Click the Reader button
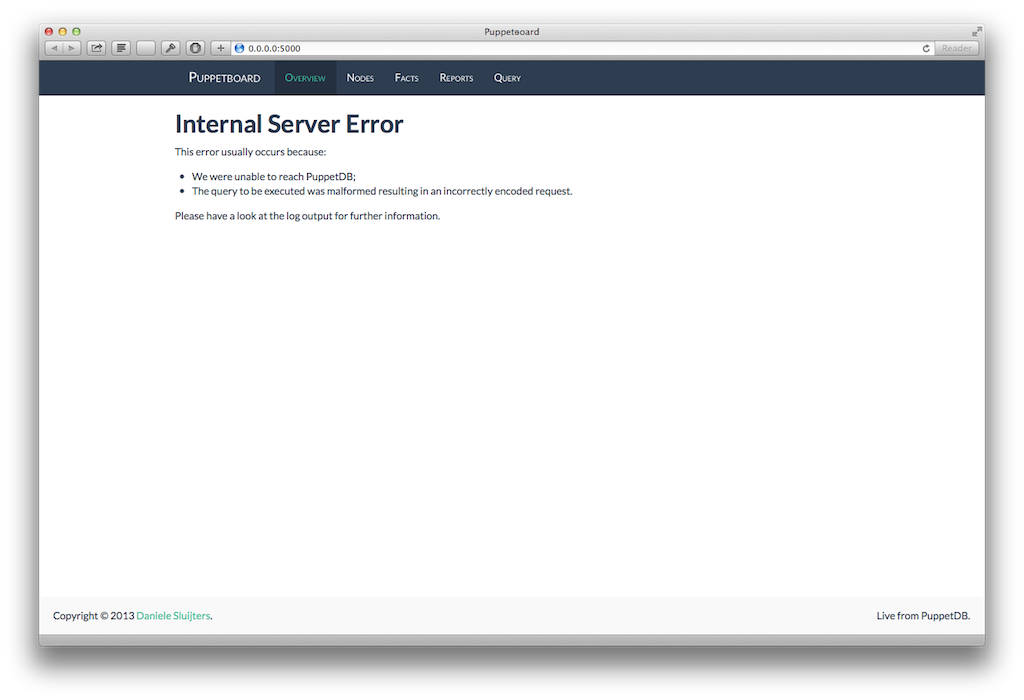 (956, 48)
